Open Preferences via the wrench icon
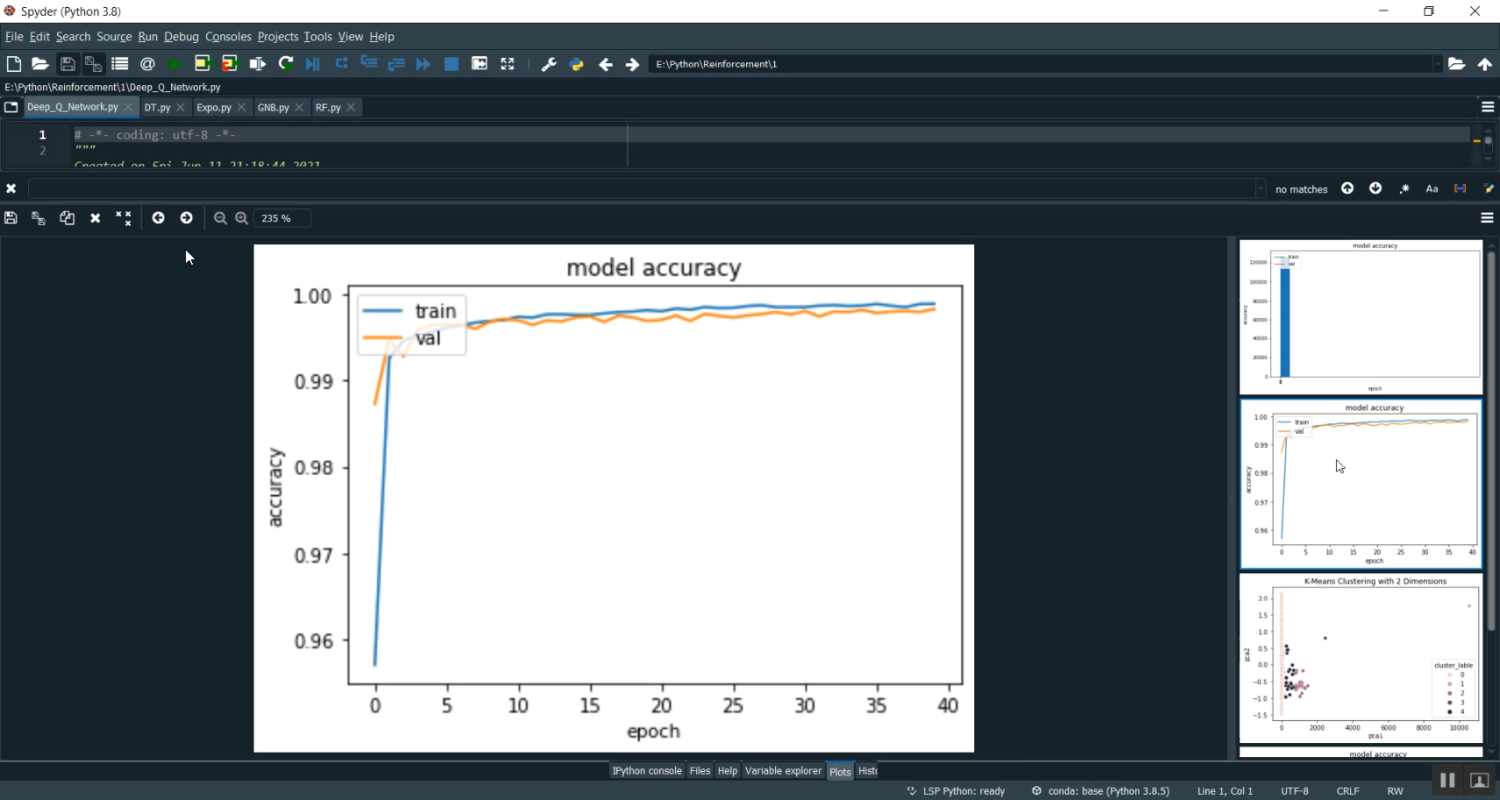The height and width of the screenshot is (800, 1500). pos(548,64)
